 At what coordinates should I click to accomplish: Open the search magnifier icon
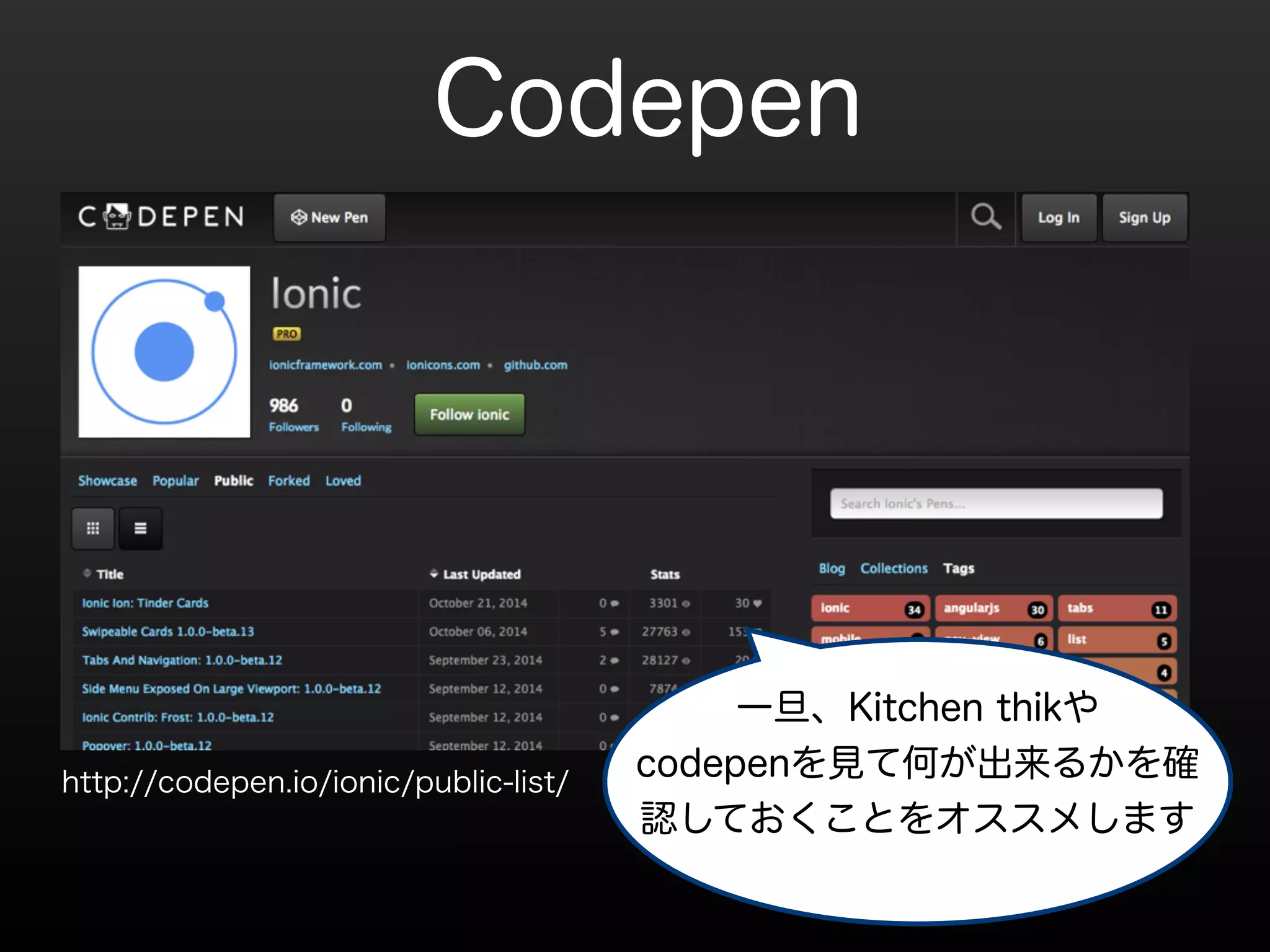[x=986, y=217]
